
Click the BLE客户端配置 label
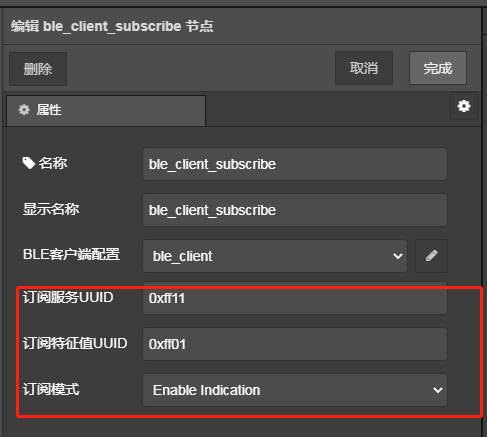[71, 254]
